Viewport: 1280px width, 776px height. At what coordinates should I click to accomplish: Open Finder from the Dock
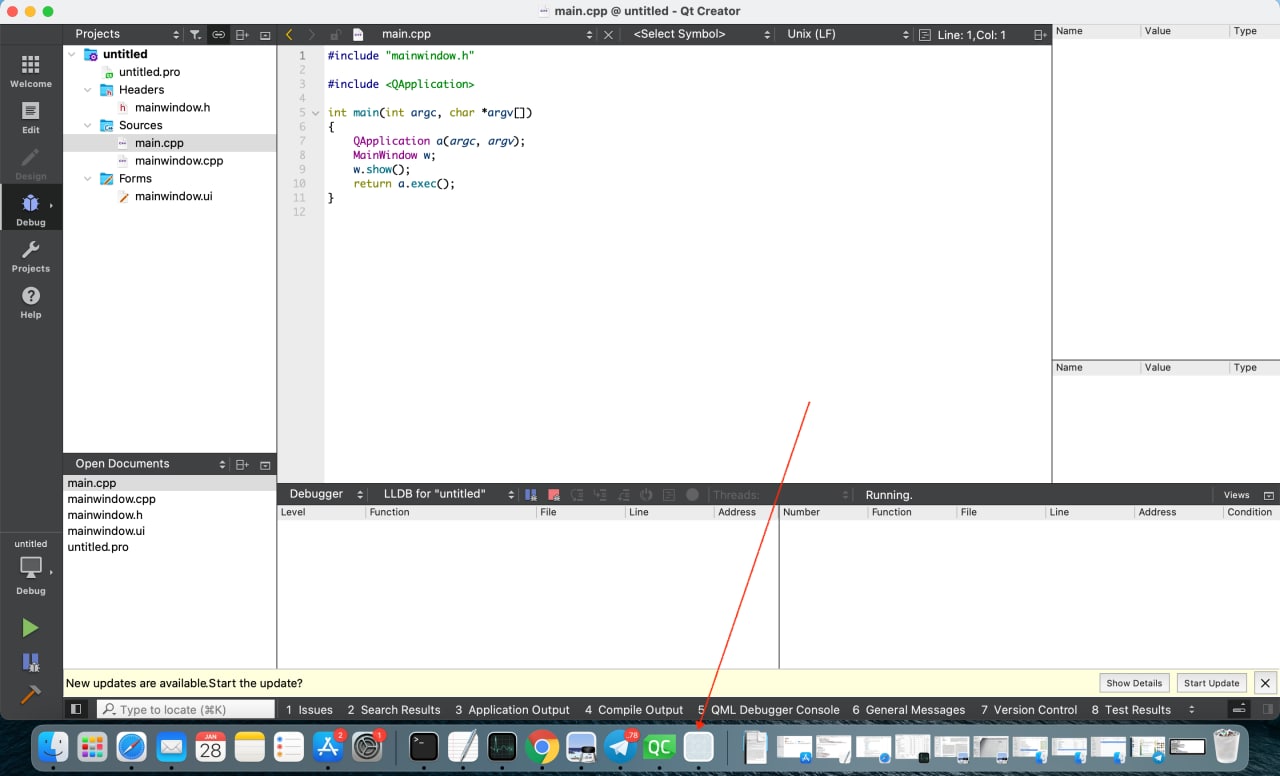(x=53, y=747)
